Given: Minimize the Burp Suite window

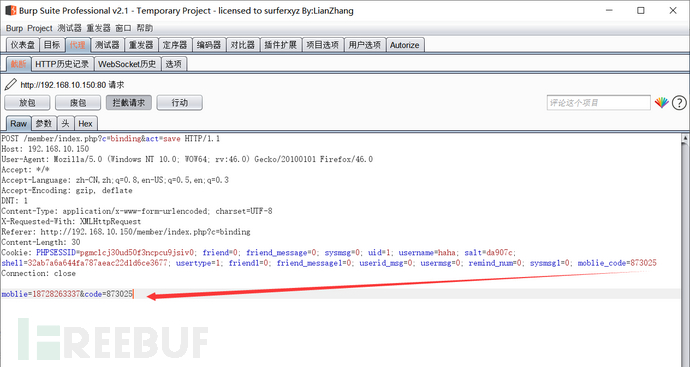Looking at the screenshot, I should (609, 11).
